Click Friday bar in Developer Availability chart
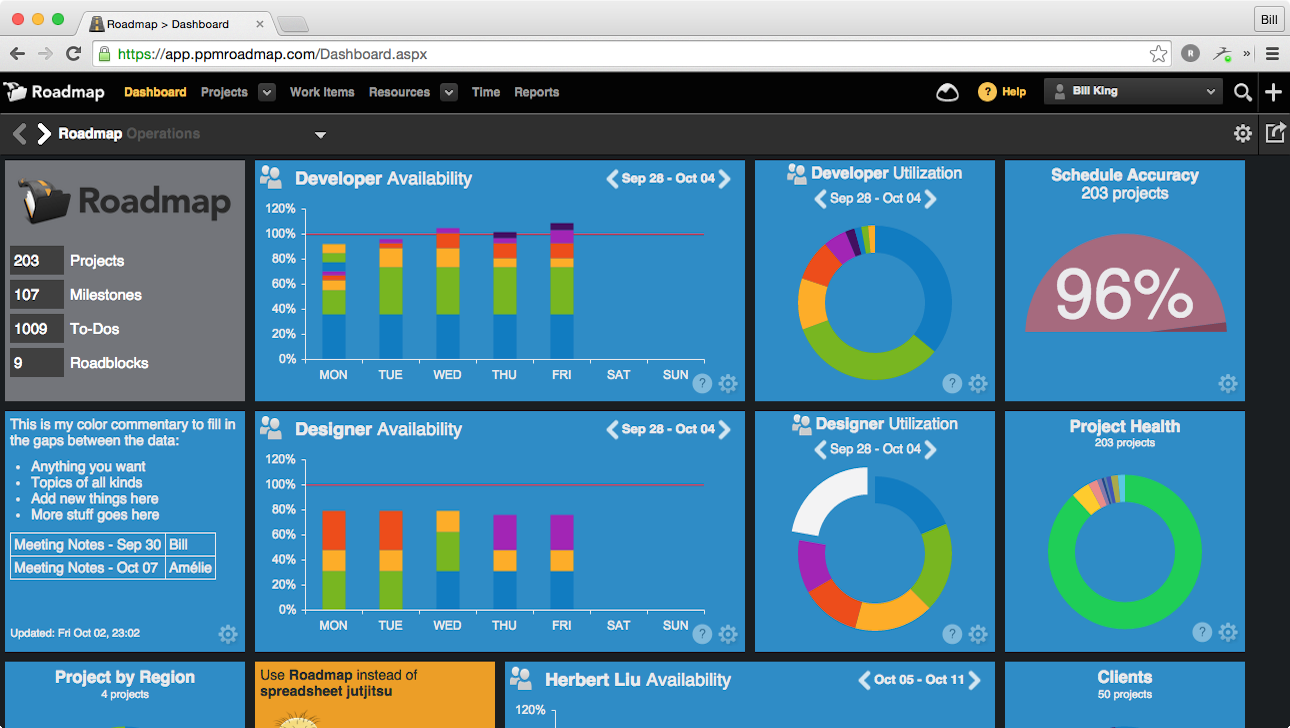Image resolution: width=1290 pixels, height=728 pixels. pyautogui.click(x=562, y=291)
